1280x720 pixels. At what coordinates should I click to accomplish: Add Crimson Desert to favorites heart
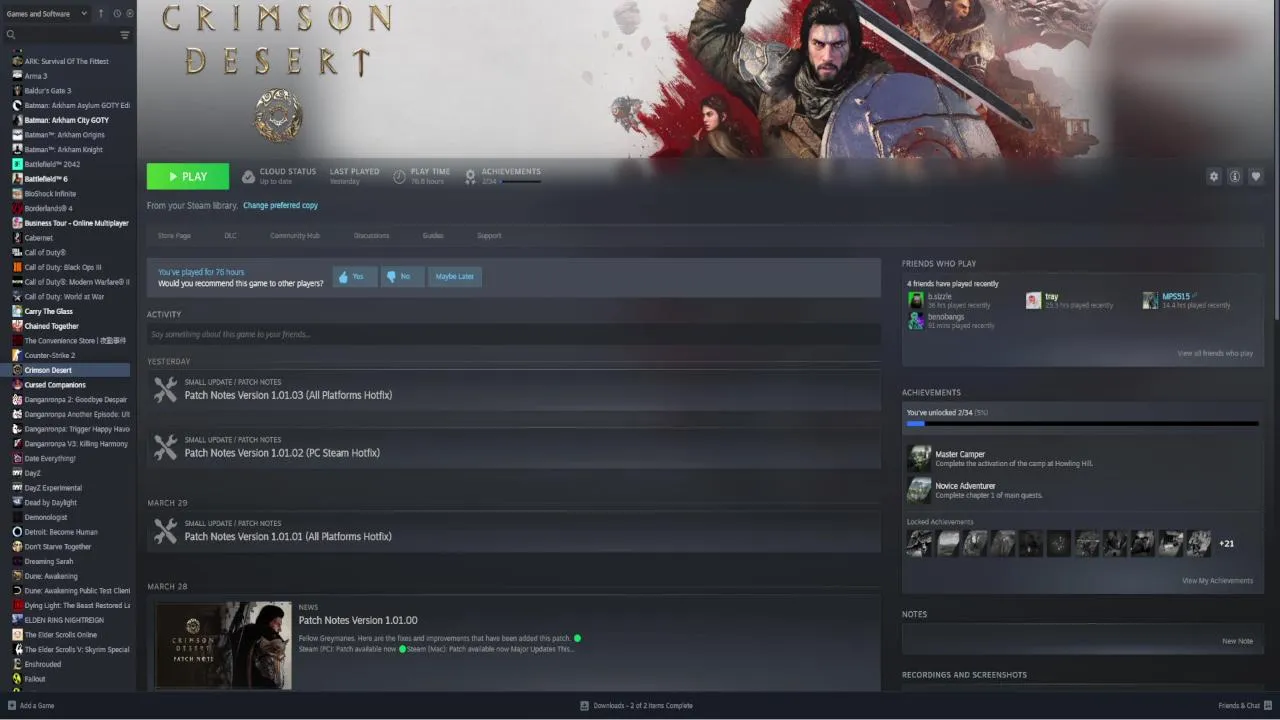(x=1256, y=176)
